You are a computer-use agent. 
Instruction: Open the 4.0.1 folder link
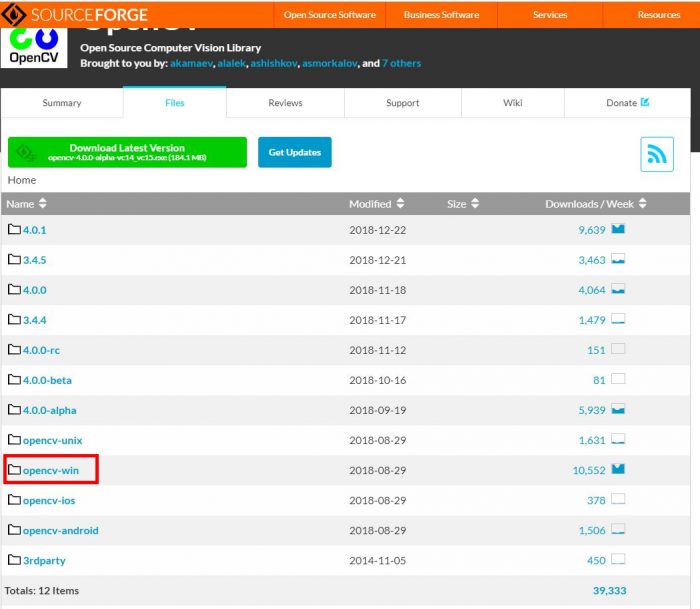tap(34, 230)
